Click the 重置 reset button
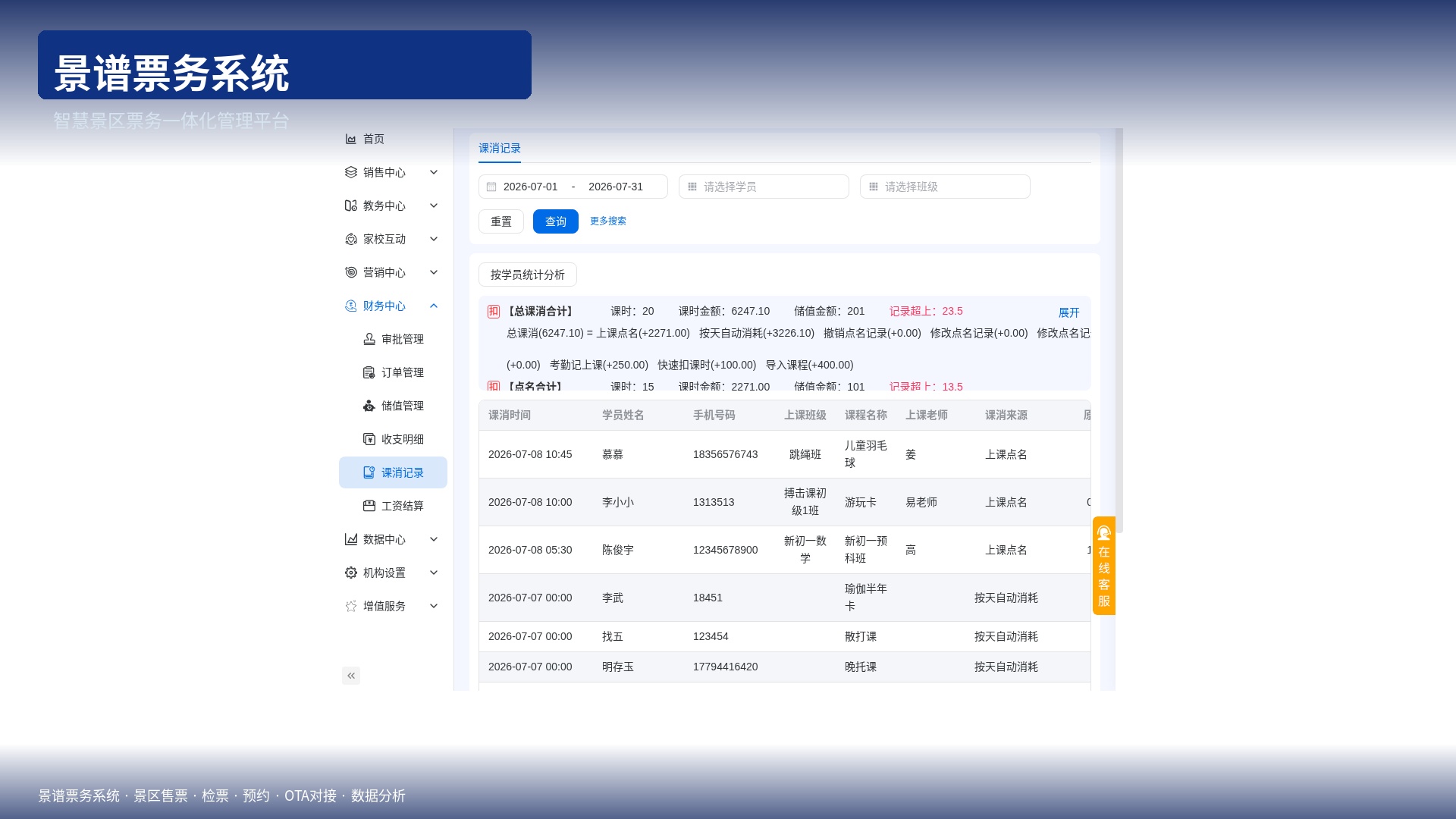This screenshot has width=1456, height=819. (501, 221)
